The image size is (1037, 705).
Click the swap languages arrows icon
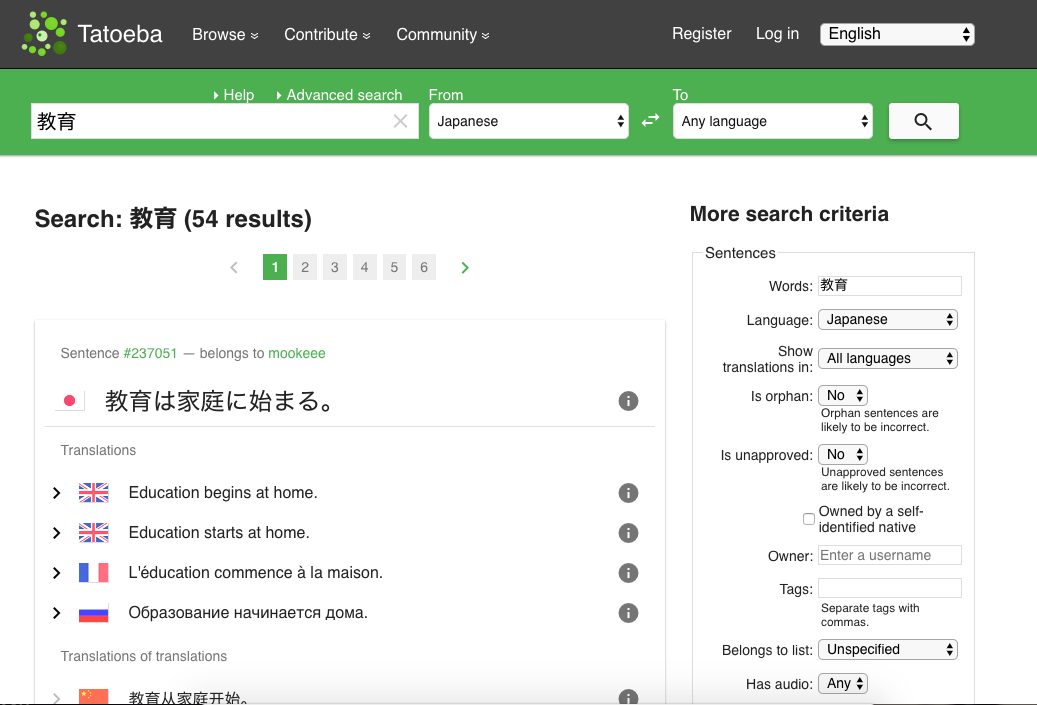tap(650, 119)
